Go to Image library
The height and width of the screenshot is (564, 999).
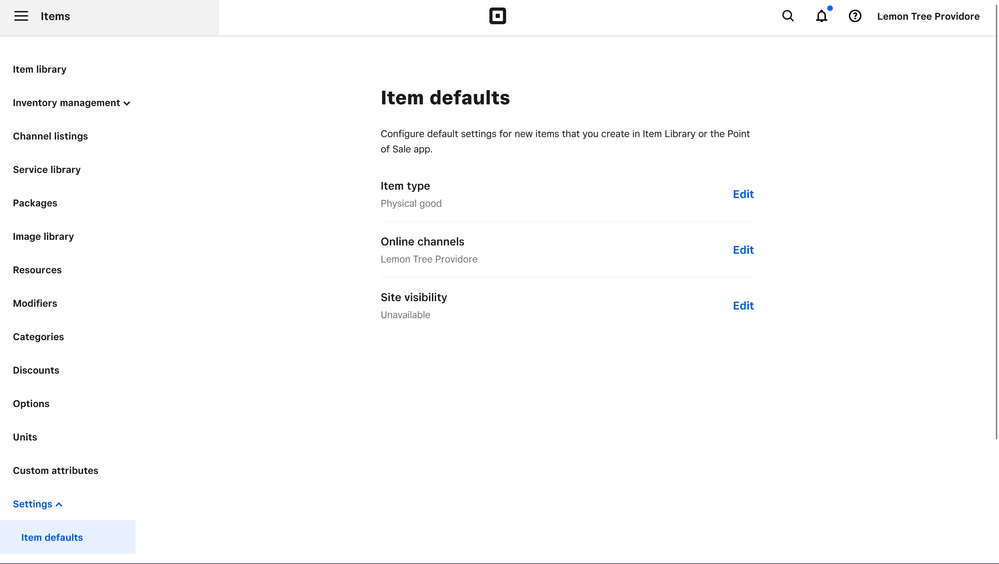coord(43,237)
